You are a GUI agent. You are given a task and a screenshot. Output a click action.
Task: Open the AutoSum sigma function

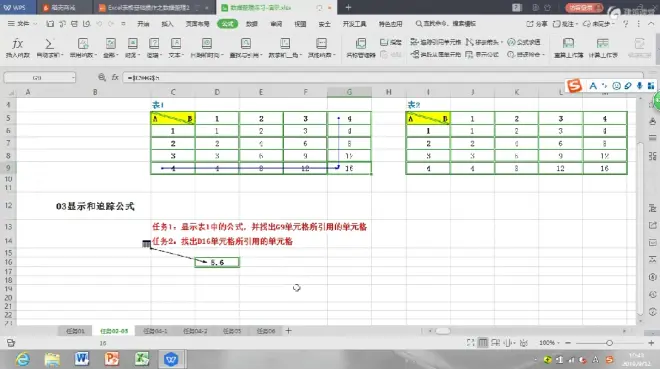[x=49, y=47]
